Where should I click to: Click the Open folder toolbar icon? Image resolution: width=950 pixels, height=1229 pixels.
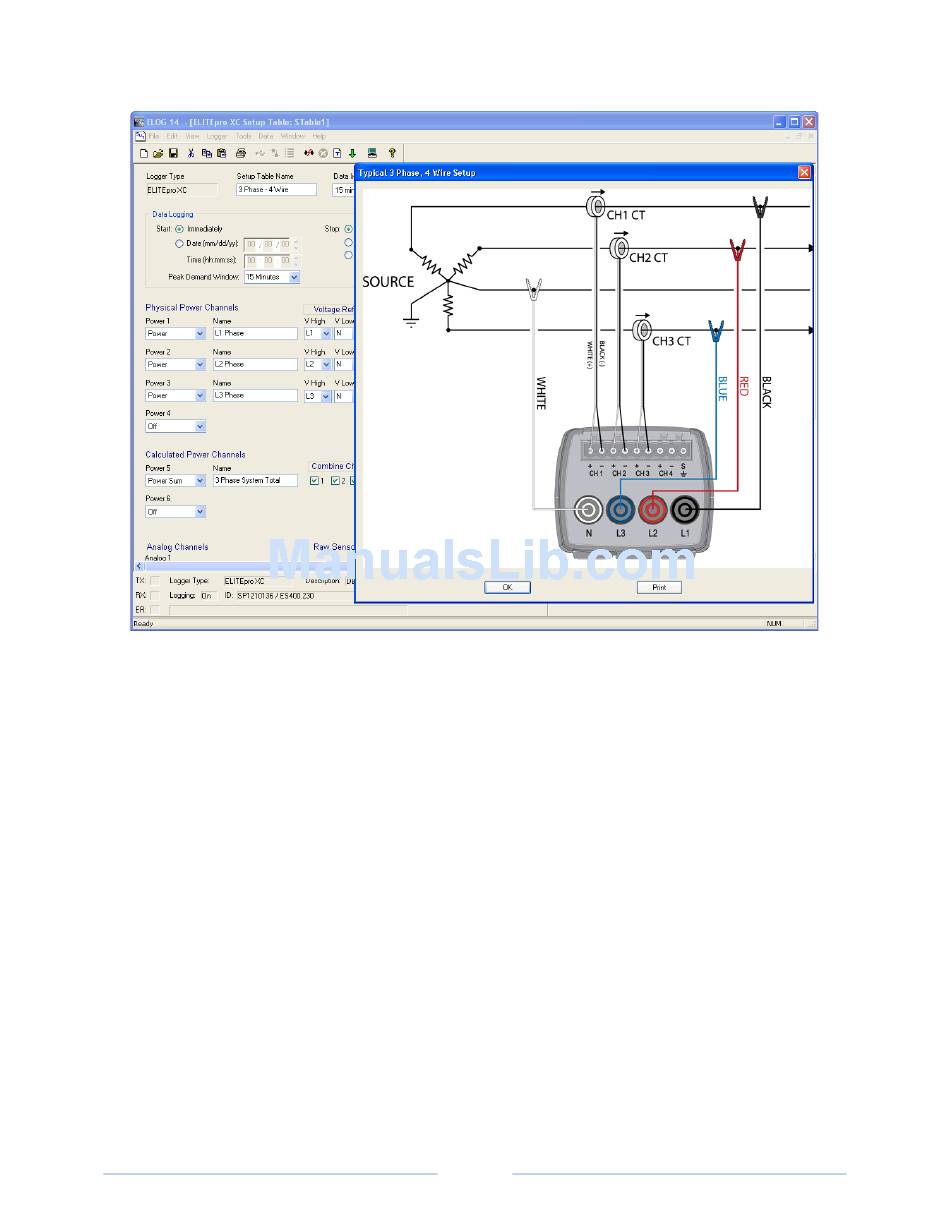(x=158, y=153)
